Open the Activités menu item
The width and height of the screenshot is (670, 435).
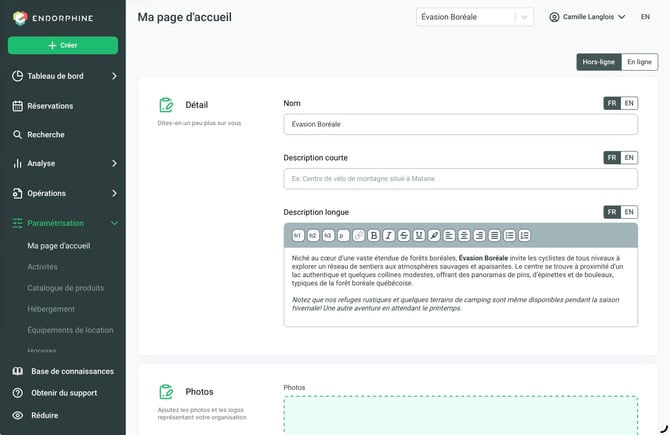(42, 267)
